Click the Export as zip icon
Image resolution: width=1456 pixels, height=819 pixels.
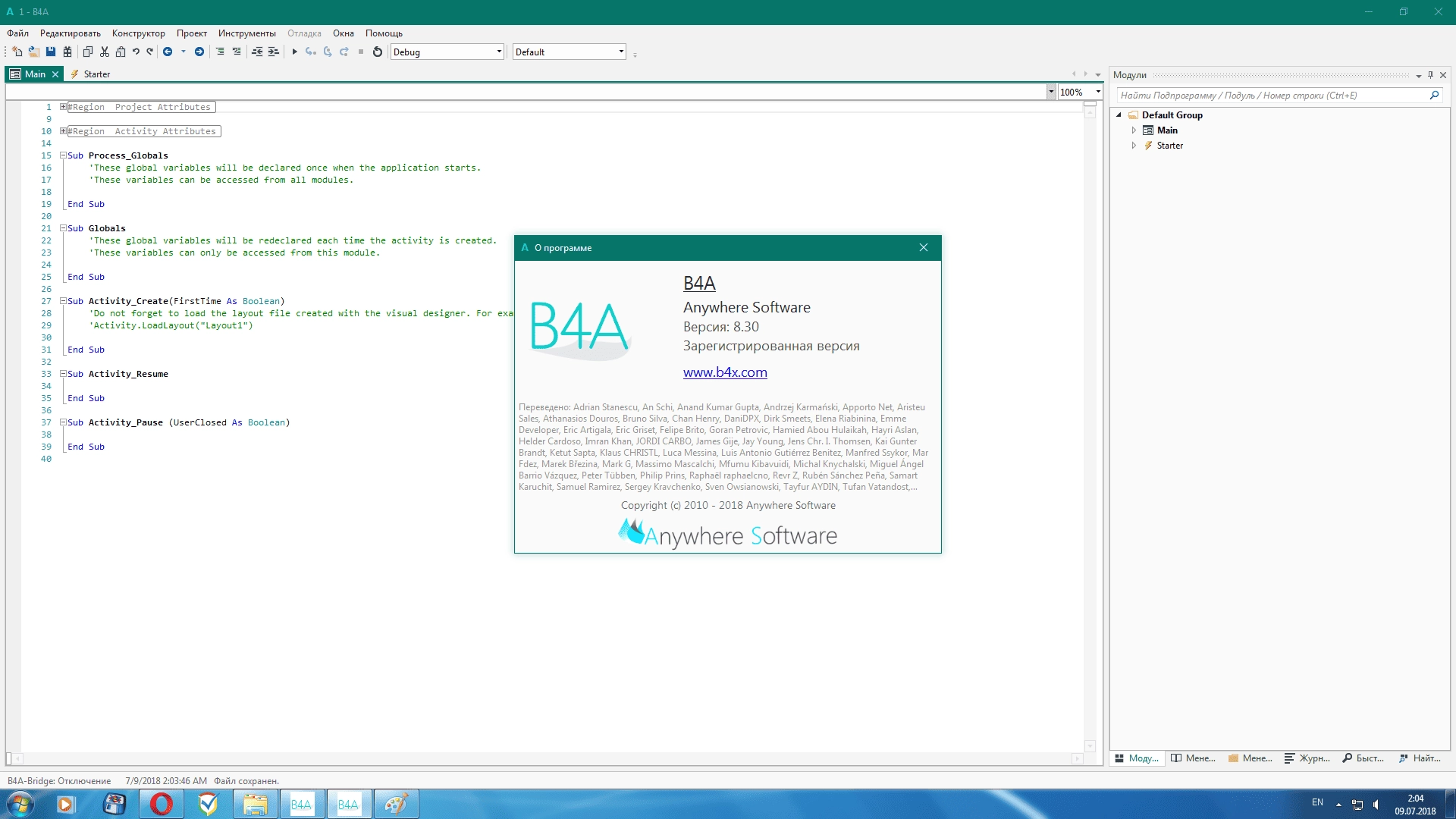pyautogui.click(x=67, y=52)
